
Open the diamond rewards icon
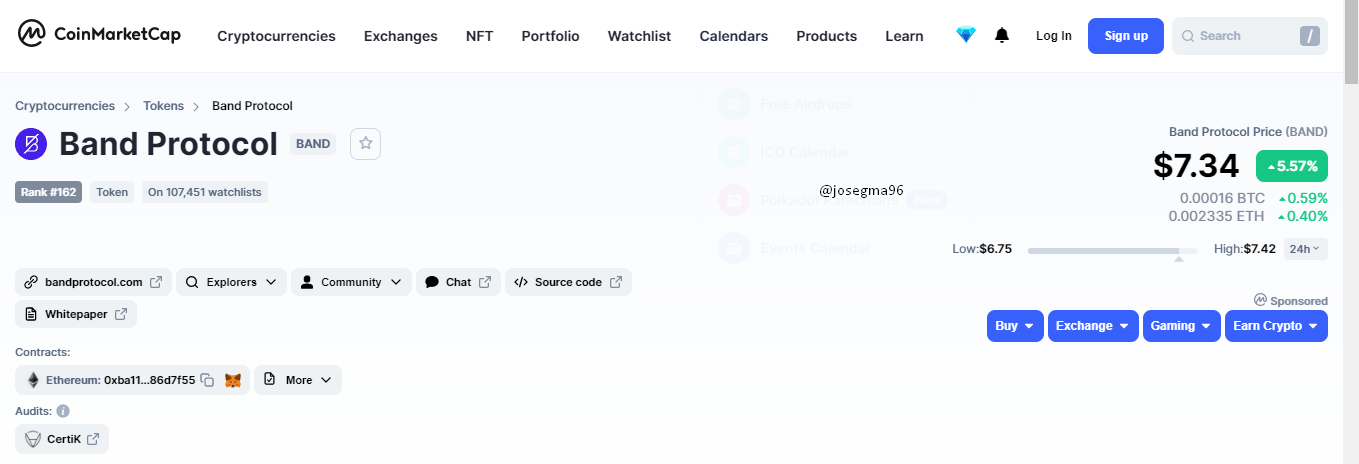tap(965, 35)
